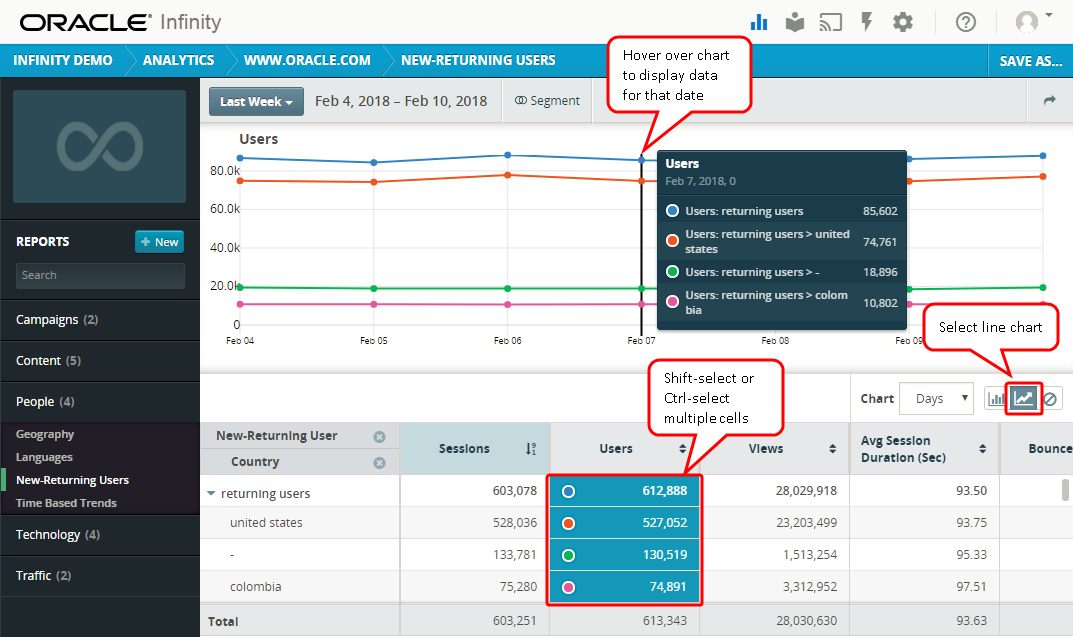
Task: Click the 93.75 session duration cell
Action: (924, 523)
